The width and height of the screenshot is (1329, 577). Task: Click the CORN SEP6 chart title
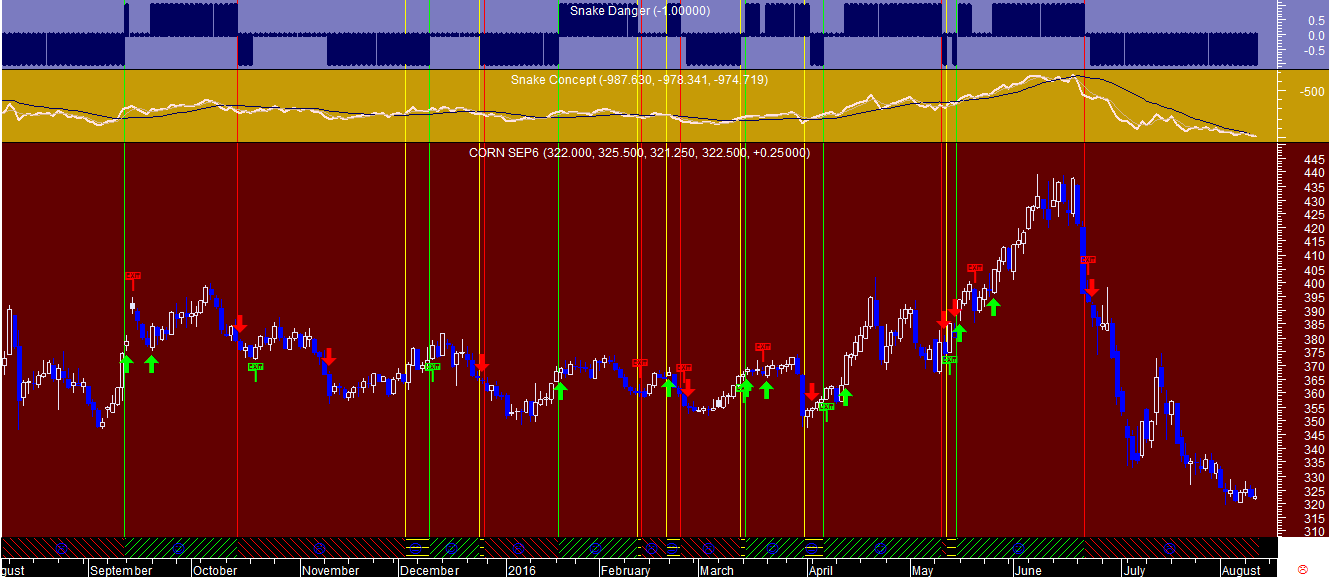(640, 153)
